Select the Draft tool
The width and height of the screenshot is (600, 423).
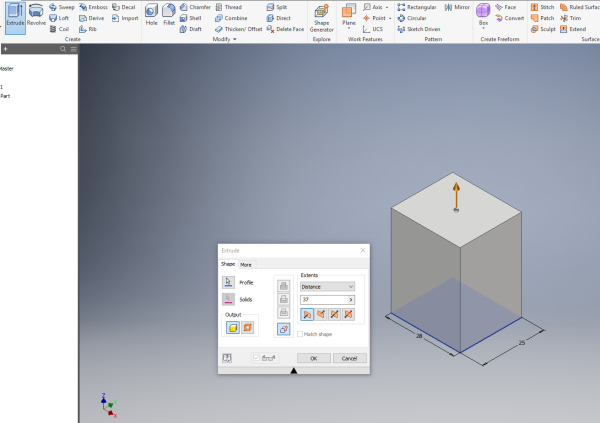pyautogui.click(x=191, y=29)
